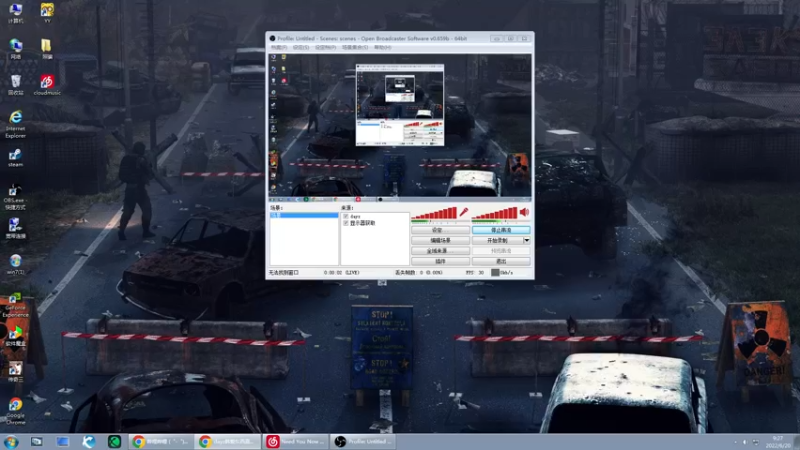Click the blue desktop taskbar icon
Image resolution: width=800 pixels, height=450 pixels.
[62, 441]
